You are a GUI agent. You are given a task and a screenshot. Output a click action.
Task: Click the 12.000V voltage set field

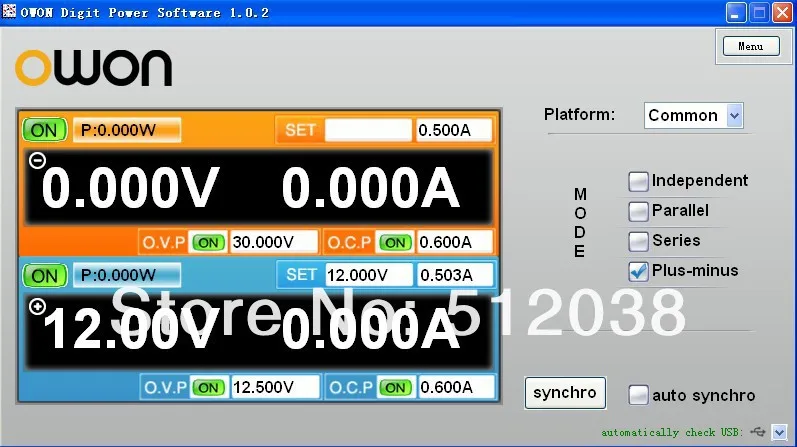click(x=369, y=275)
